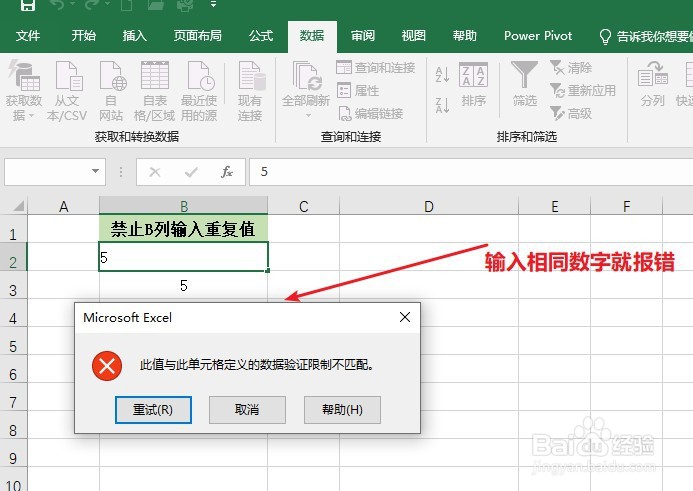The height and width of the screenshot is (491, 693).
Task: Click From Web (自网站) icon
Action: 112,76
